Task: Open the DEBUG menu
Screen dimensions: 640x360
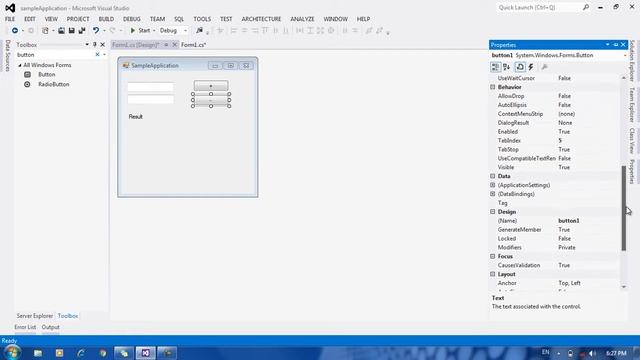Action: [131, 19]
